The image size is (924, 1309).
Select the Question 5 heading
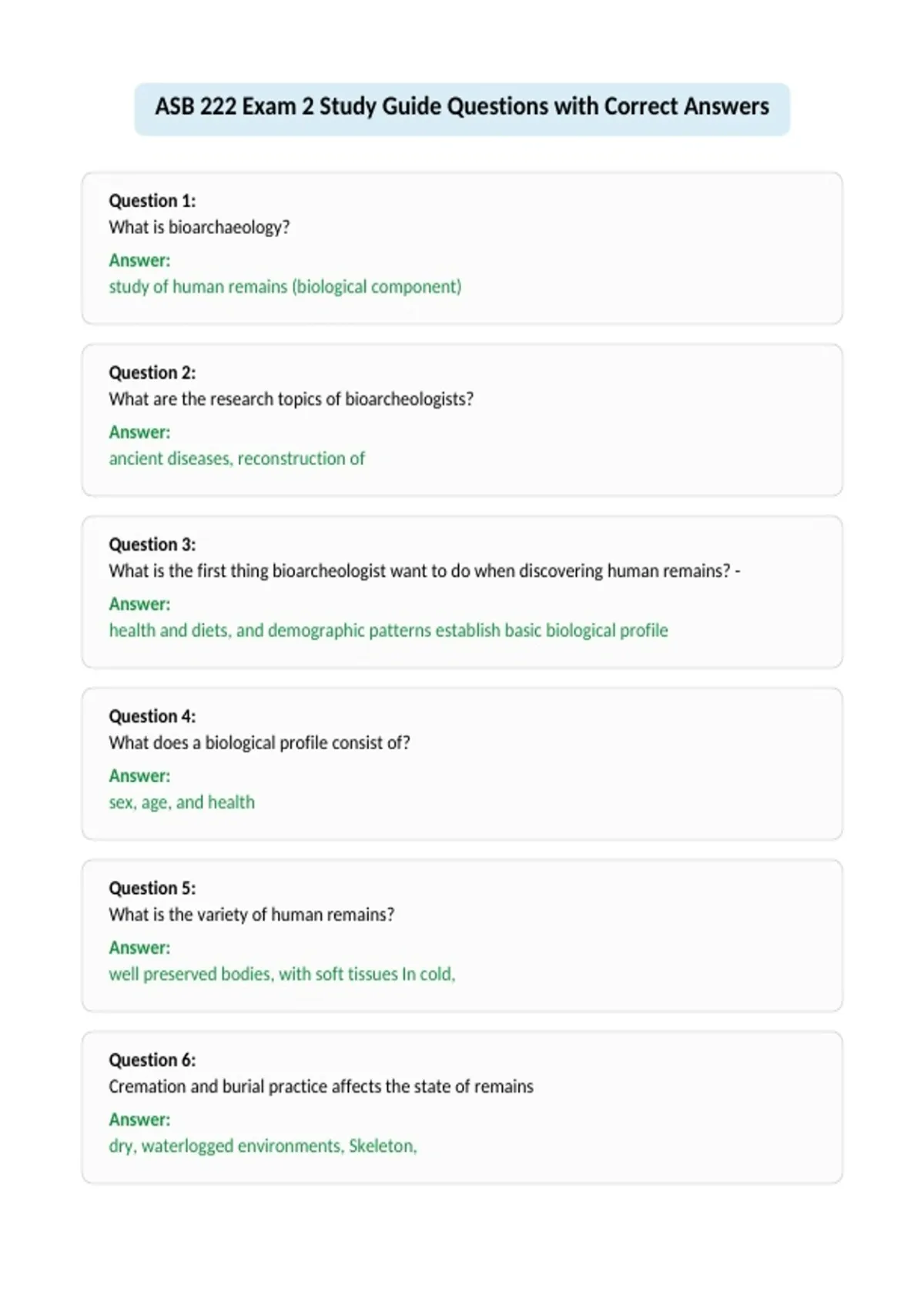(x=152, y=888)
